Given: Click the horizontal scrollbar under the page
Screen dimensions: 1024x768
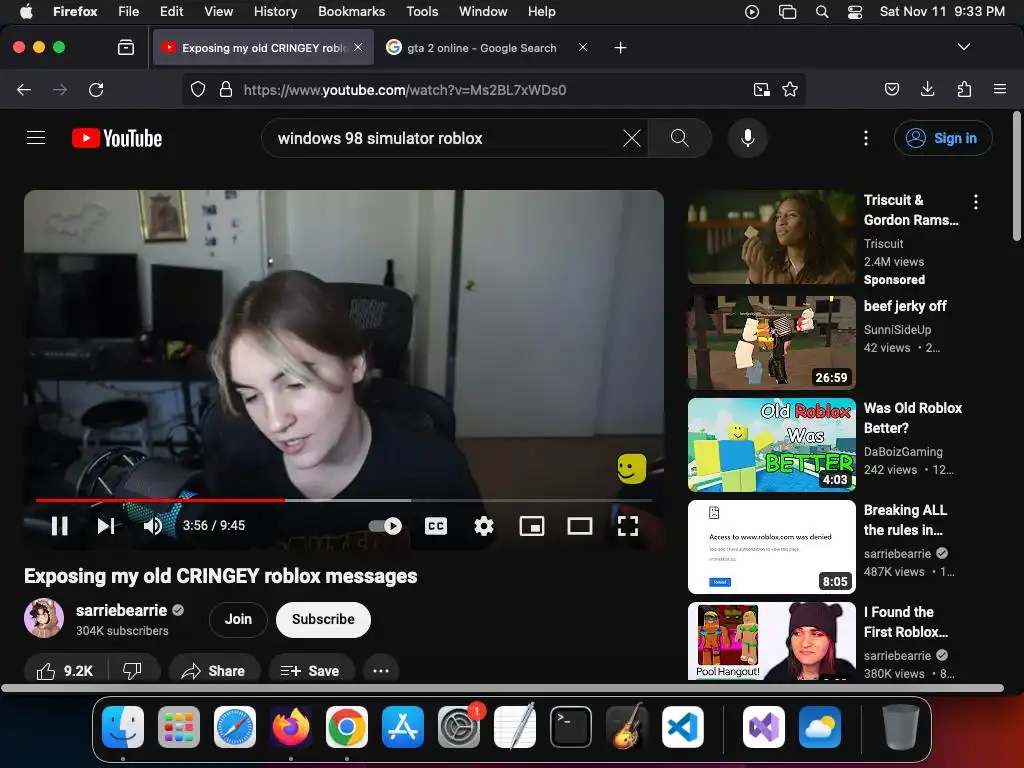Looking at the screenshot, I should [x=502, y=688].
